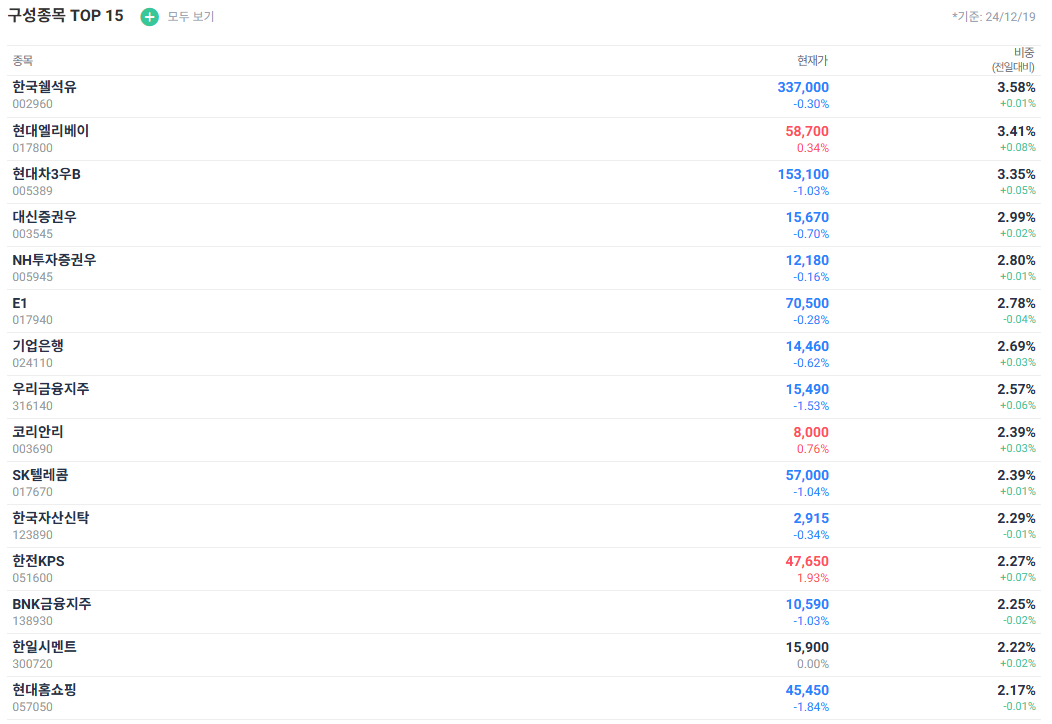Click ticker code 017800
1052x724 pixels.
pyautogui.click(x=32, y=148)
